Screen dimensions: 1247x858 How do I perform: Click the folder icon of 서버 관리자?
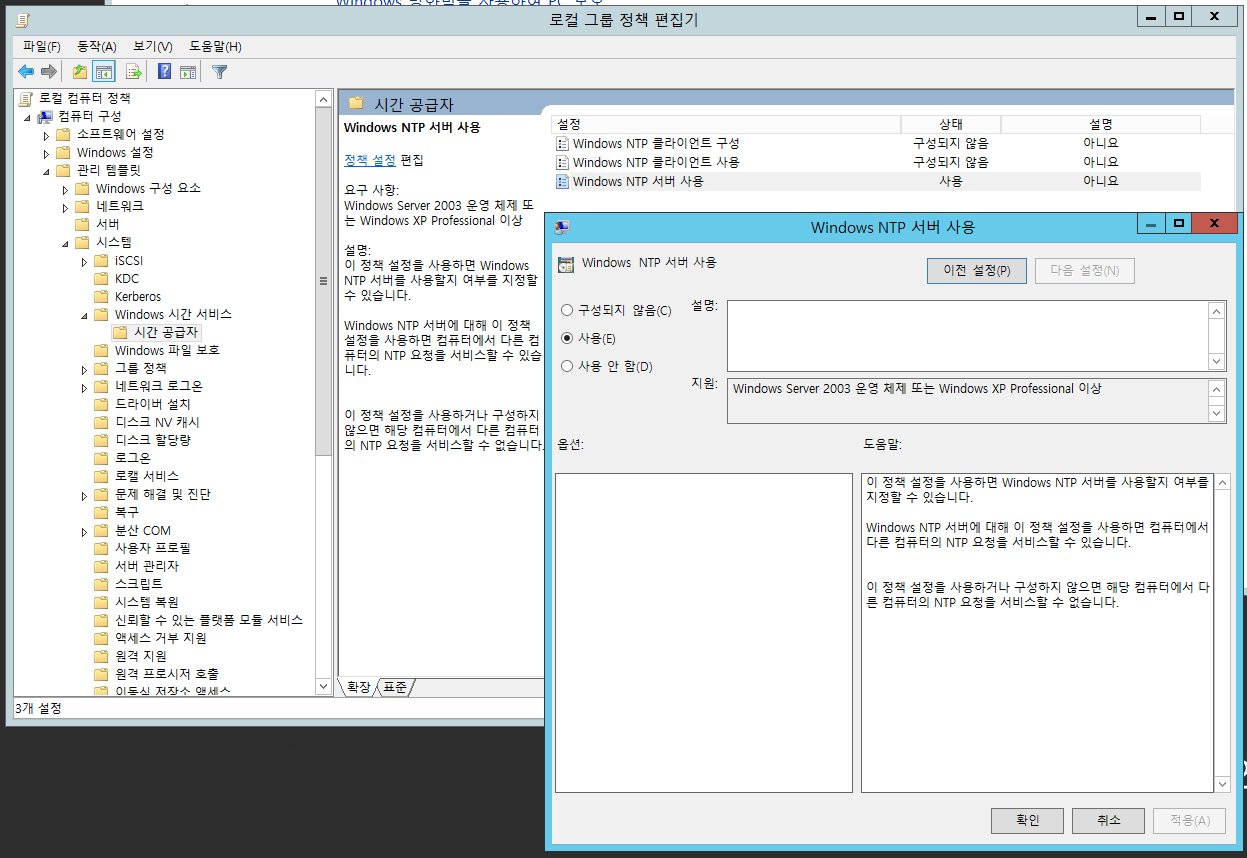tap(101, 566)
